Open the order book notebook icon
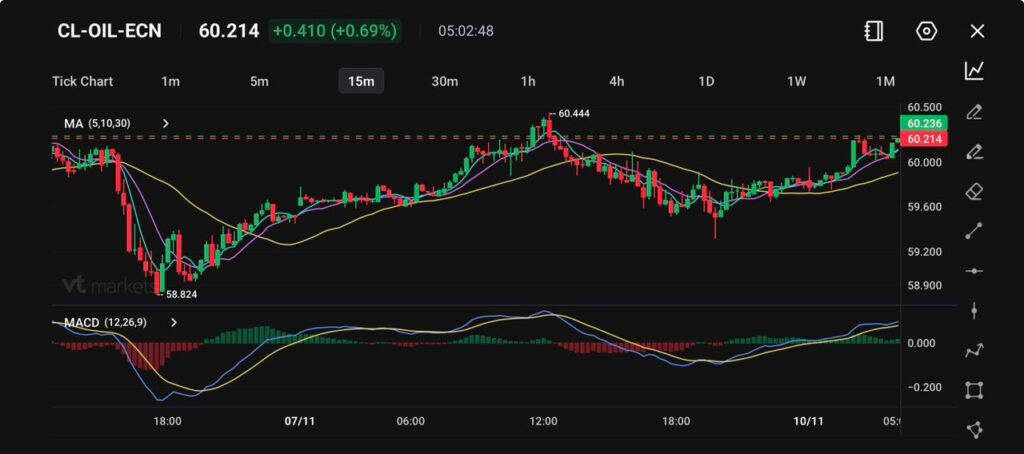The width and height of the screenshot is (1024, 454). click(873, 31)
